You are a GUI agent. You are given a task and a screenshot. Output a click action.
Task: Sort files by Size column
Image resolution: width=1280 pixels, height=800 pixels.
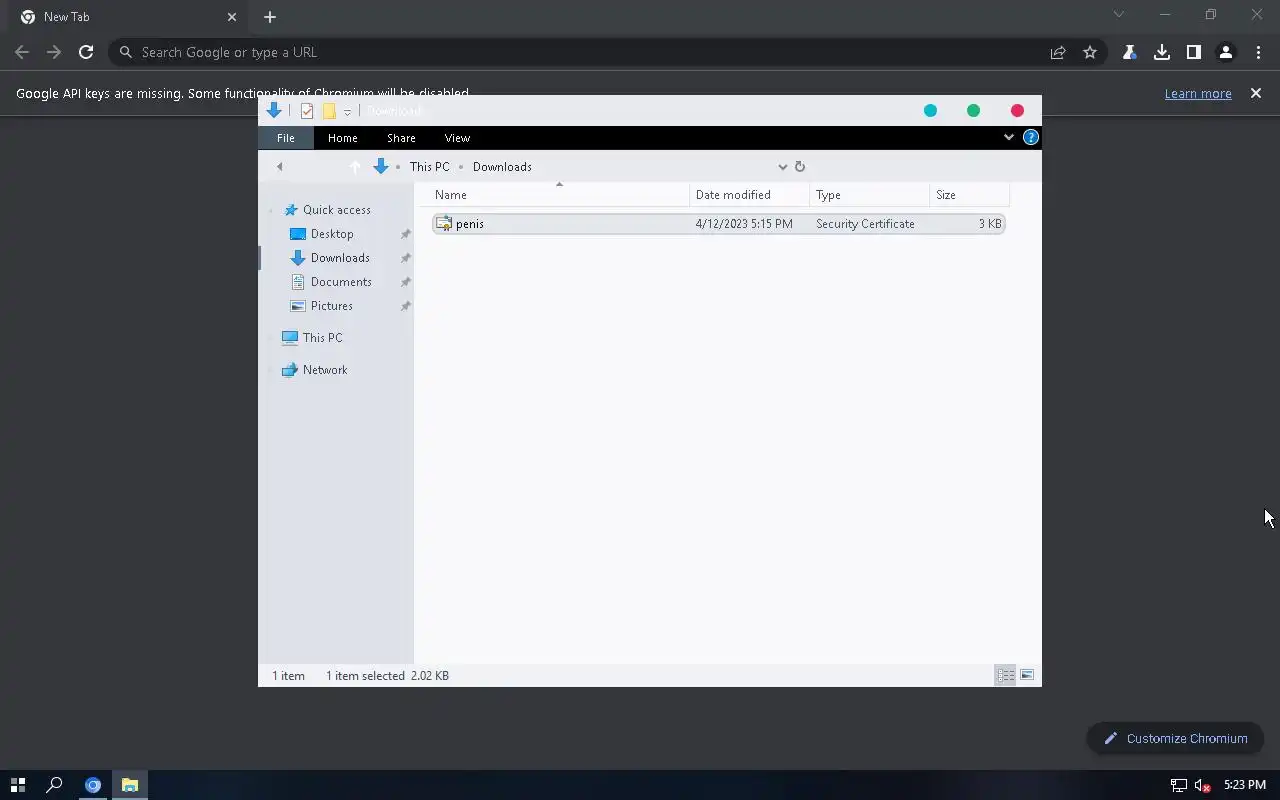[x=969, y=195]
